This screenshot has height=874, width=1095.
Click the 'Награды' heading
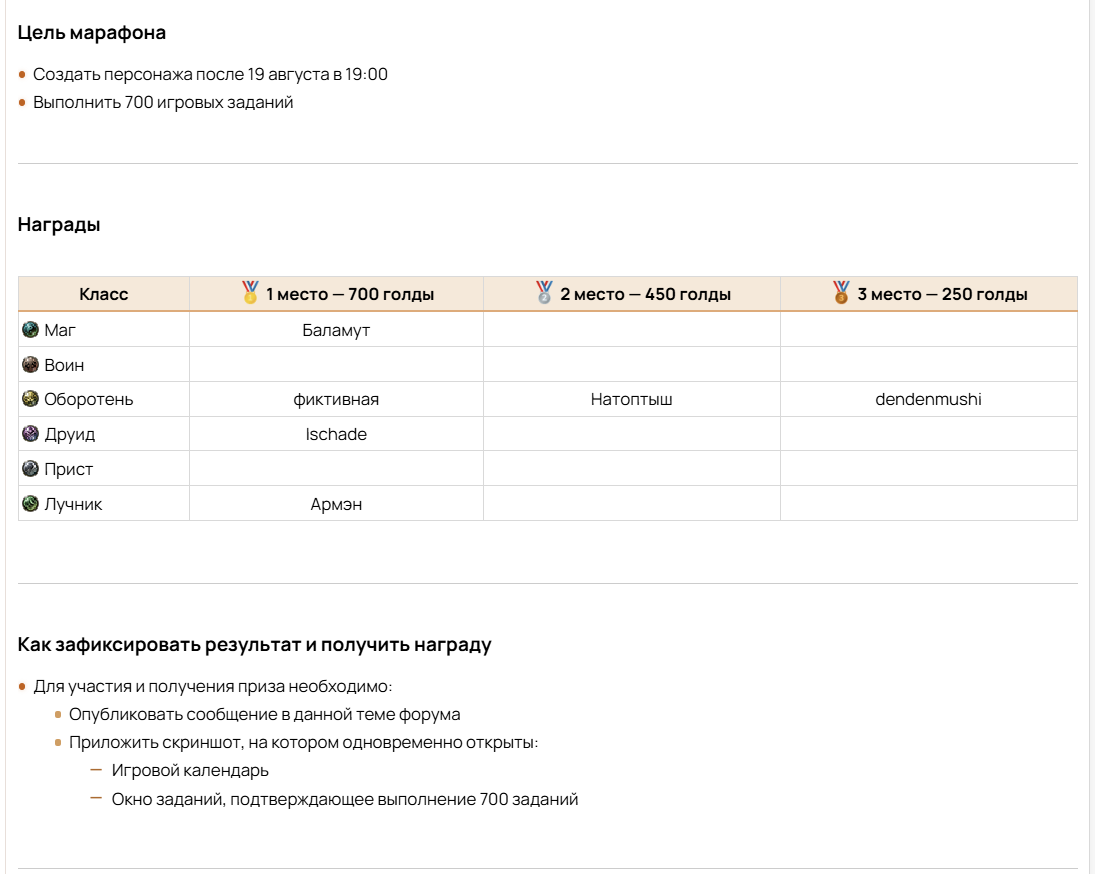(59, 225)
